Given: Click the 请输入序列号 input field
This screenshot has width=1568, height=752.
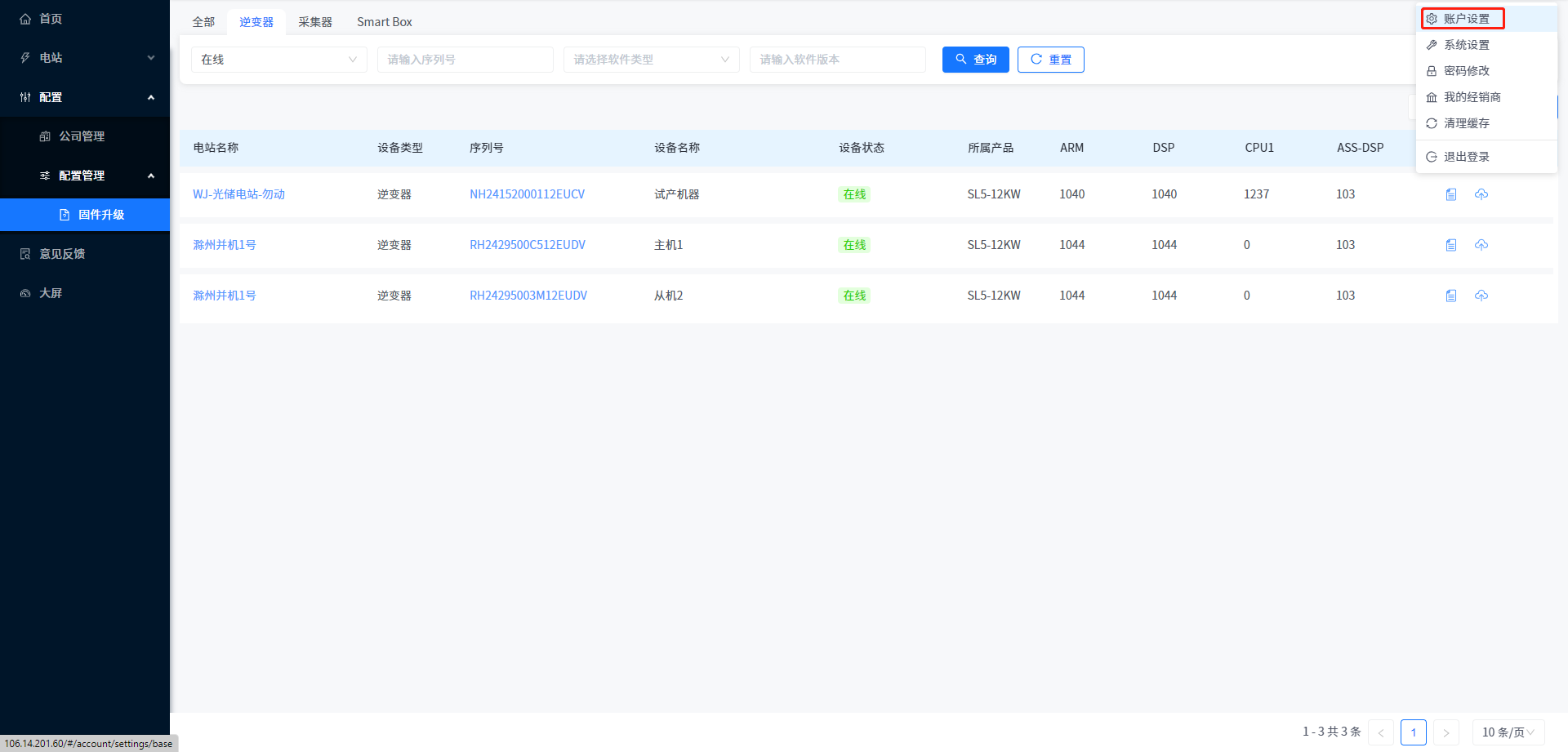Looking at the screenshot, I should 465,60.
